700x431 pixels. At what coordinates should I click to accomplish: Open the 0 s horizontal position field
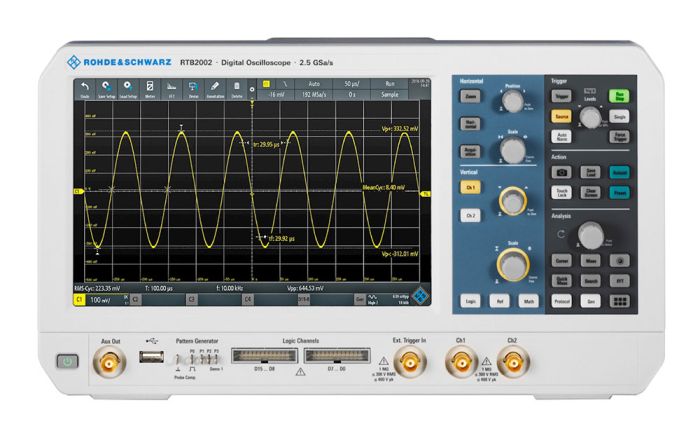click(x=352, y=95)
